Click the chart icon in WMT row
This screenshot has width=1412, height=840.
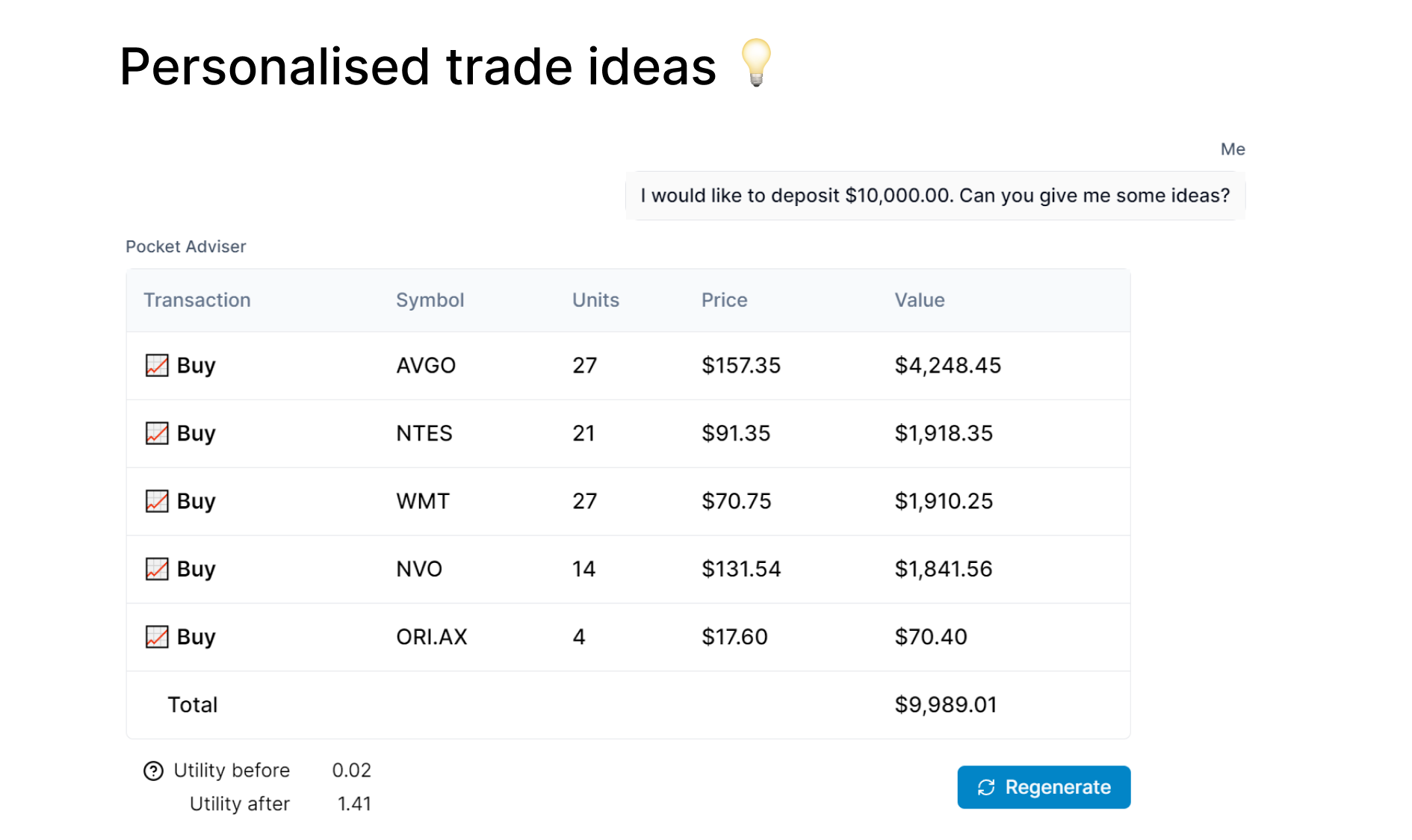tap(157, 502)
